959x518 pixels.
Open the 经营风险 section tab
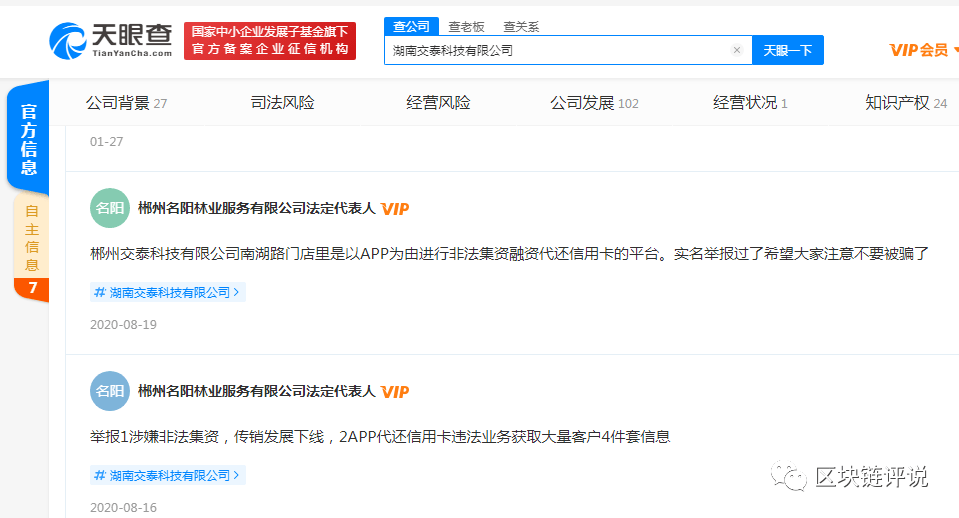pyautogui.click(x=439, y=103)
